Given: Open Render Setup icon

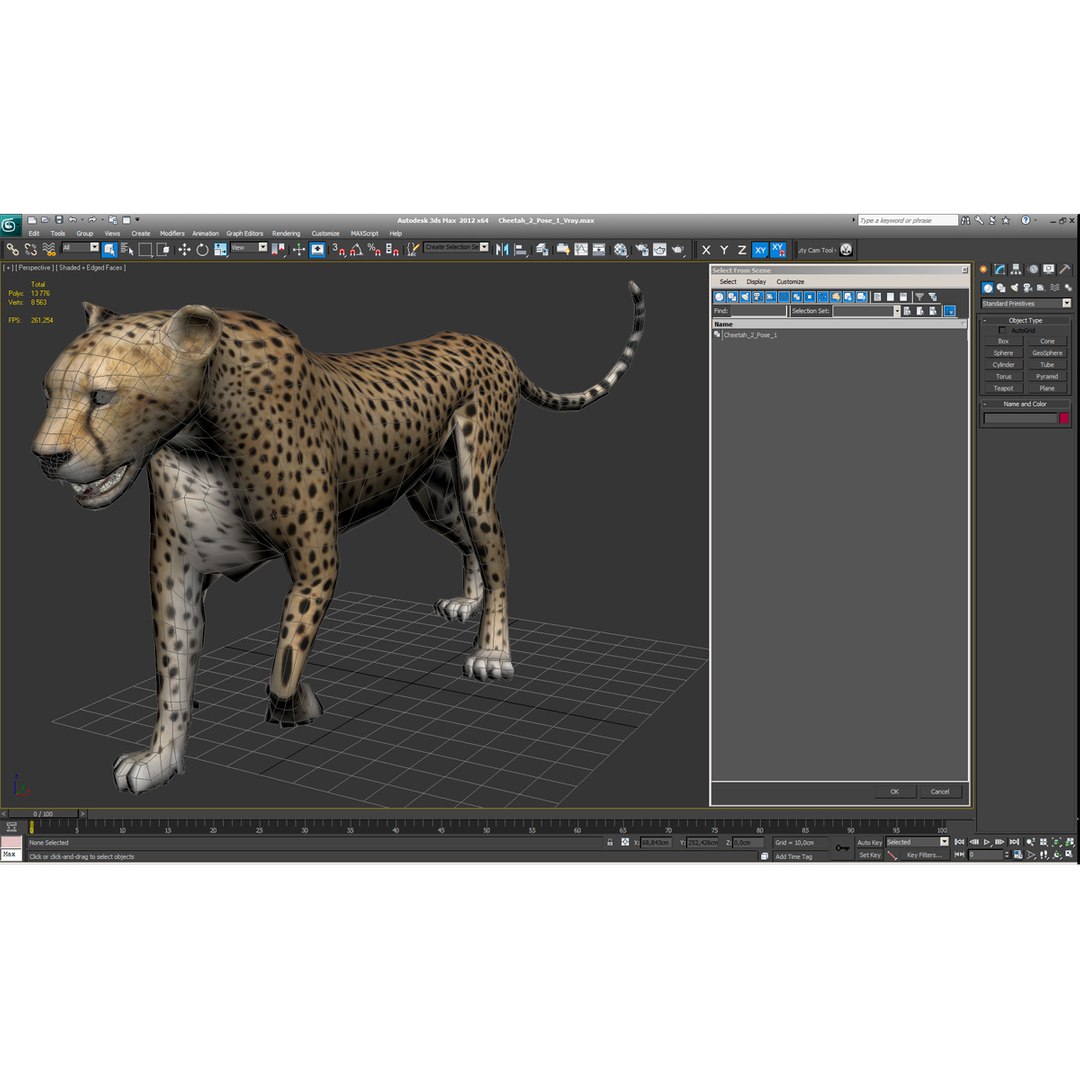Looking at the screenshot, I should pos(641,249).
